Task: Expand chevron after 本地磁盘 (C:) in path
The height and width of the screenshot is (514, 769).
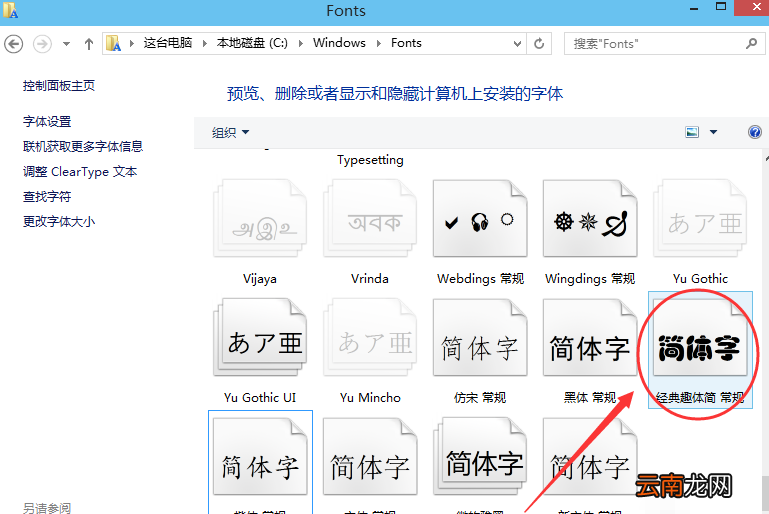Action: (301, 44)
